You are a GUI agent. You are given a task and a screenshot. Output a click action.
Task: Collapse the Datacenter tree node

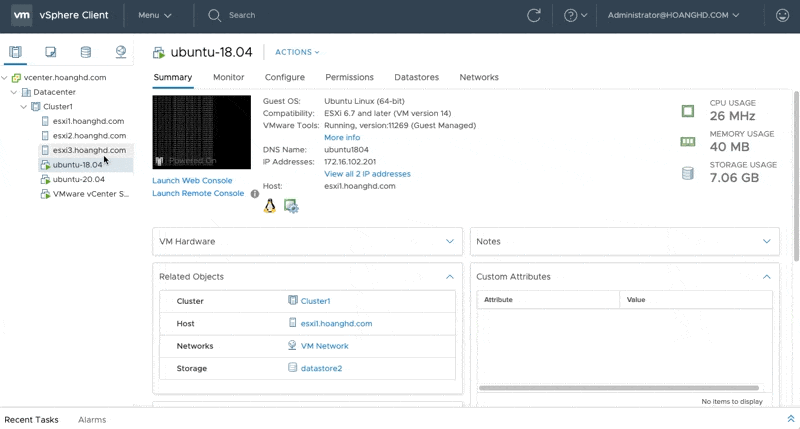pyautogui.click(x=14, y=92)
